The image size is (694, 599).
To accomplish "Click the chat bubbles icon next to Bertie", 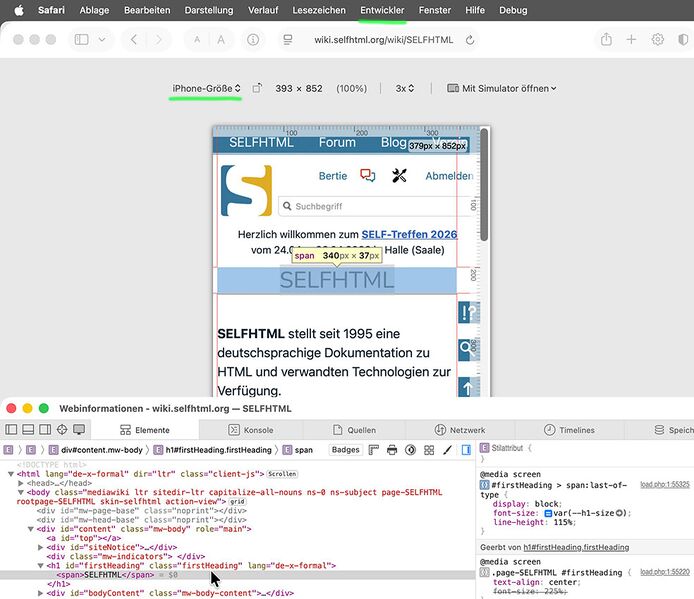I will pos(367,176).
